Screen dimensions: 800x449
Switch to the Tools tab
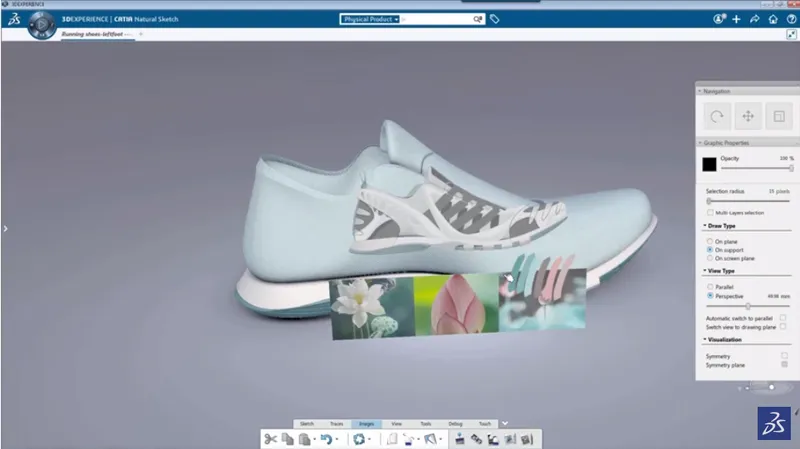point(426,423)
